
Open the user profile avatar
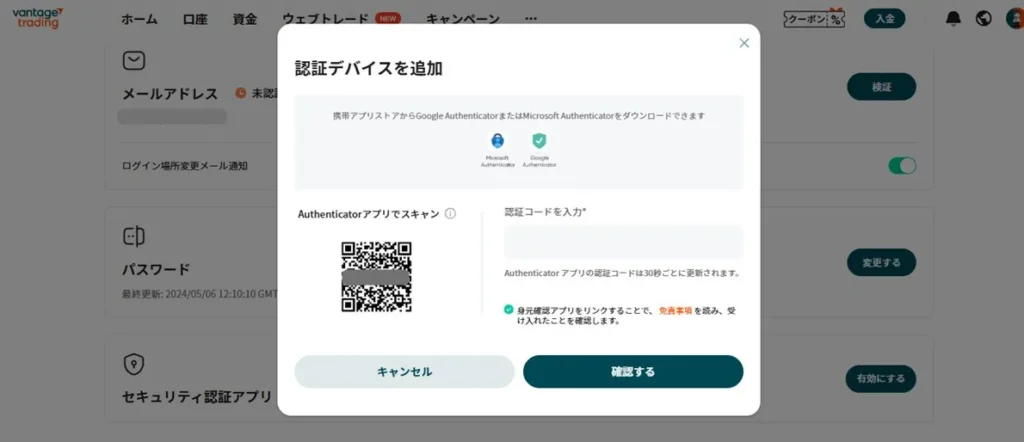click(1015, 19)
